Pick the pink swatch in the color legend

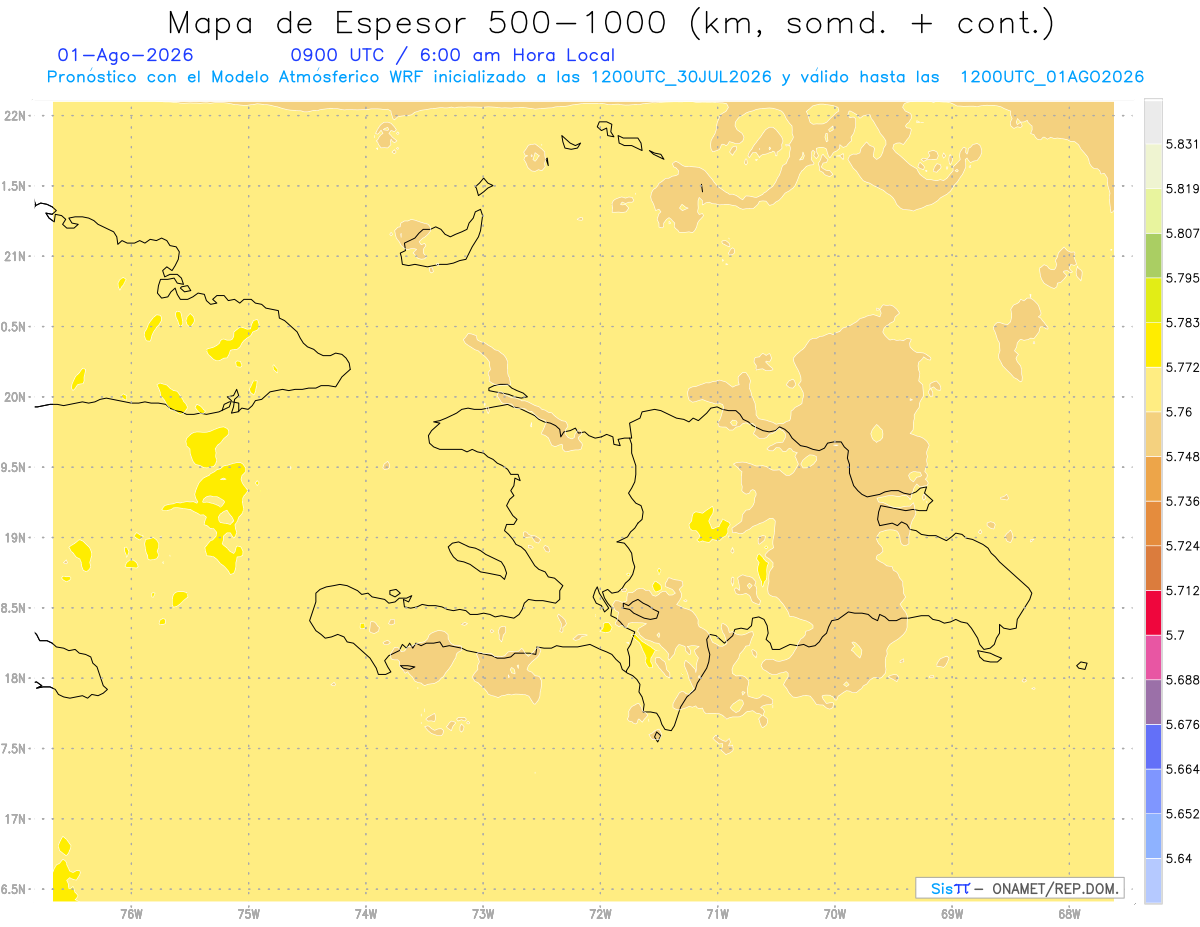[1153, 656]
